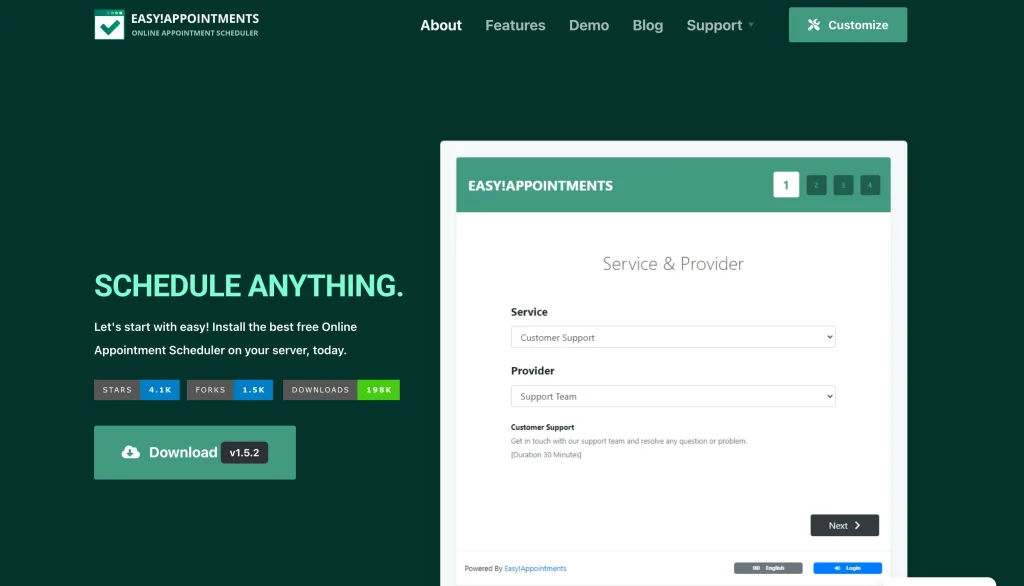Click the Downloads 198K badge

pyautogui.click(x=341, y=390)
